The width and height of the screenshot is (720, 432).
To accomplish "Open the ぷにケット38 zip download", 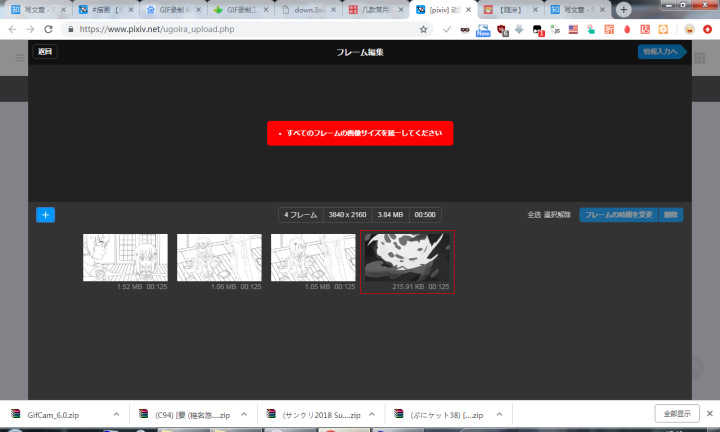I will [x=447, y=415].
